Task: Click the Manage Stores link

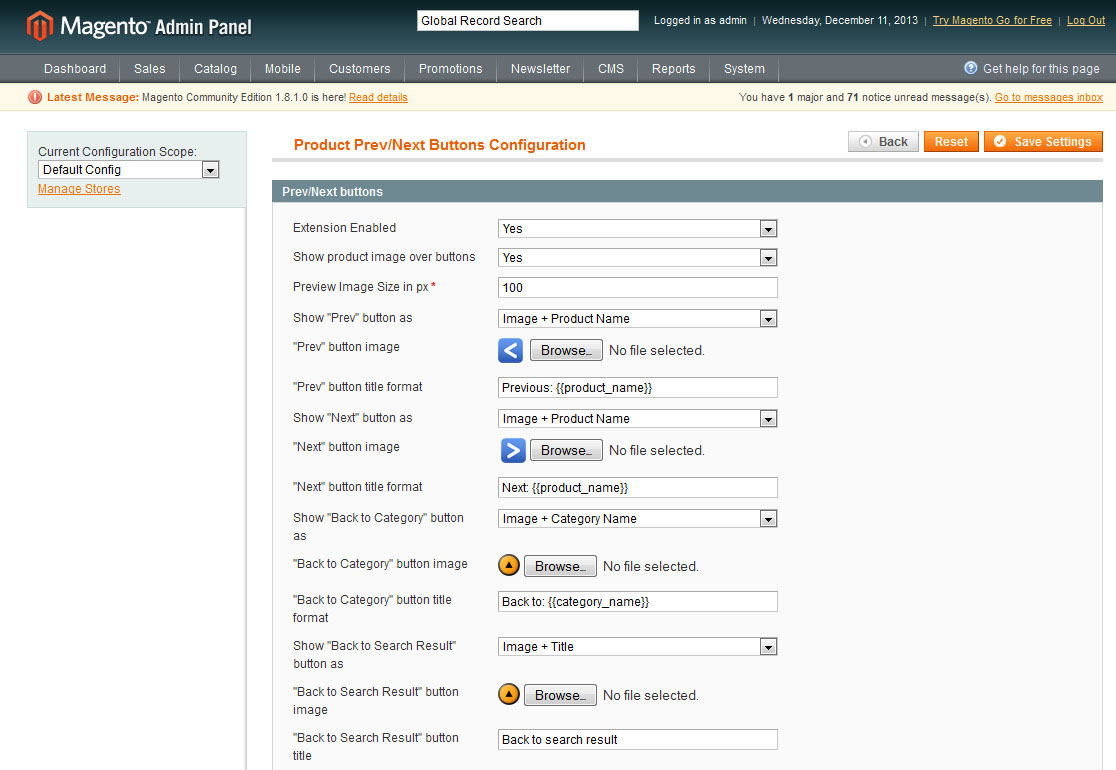Action: [x=79, y=189]
